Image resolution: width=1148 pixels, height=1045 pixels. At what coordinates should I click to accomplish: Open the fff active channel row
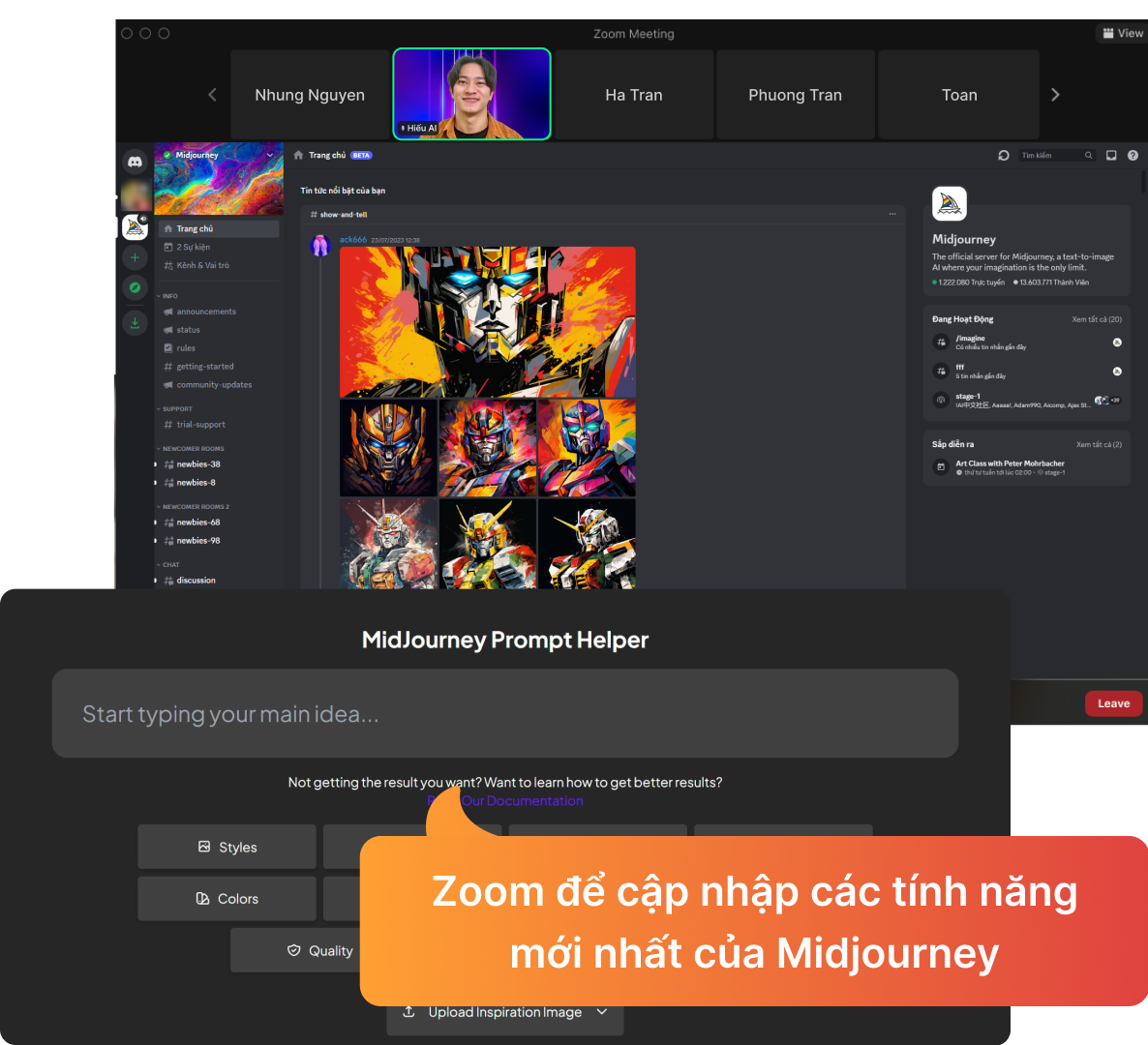1026,371
